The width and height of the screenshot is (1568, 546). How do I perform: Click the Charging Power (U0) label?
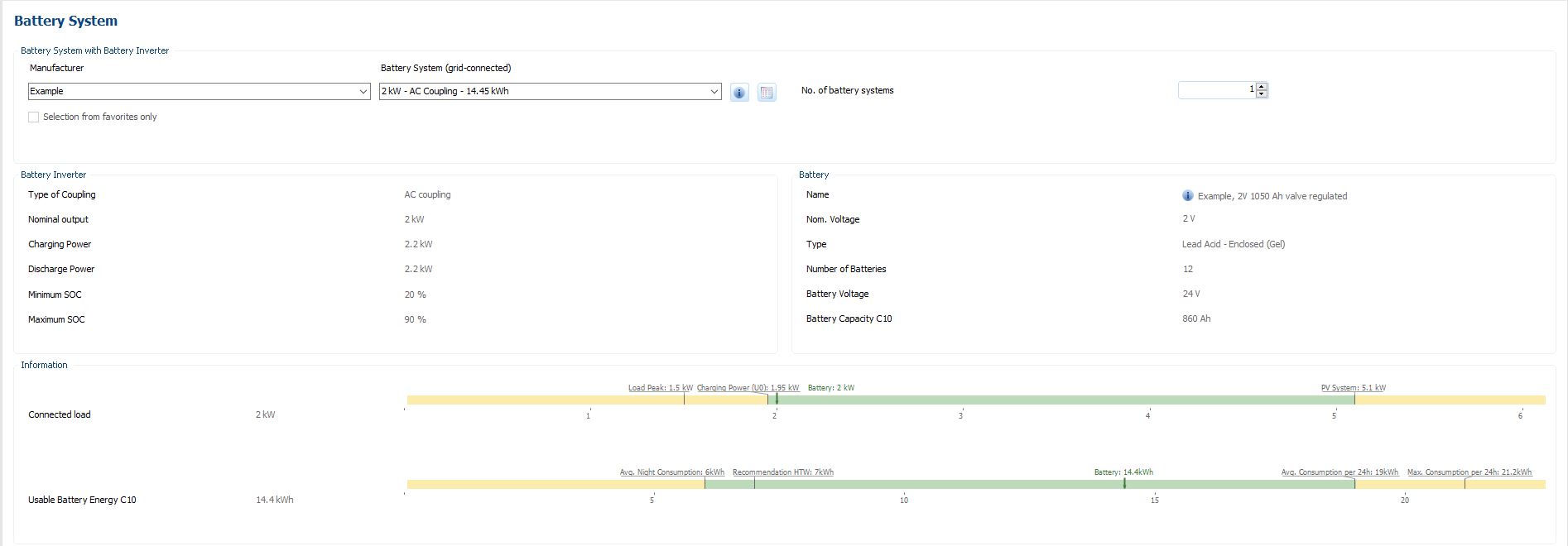tap(748, 388)
